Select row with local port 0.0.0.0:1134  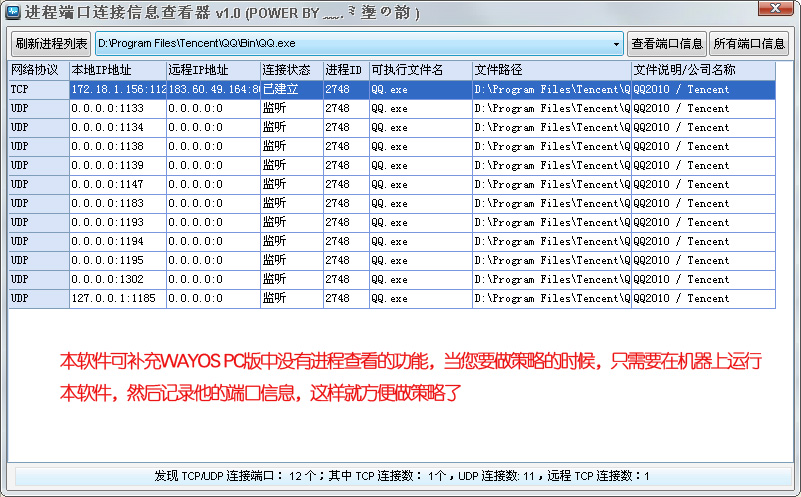392,127
